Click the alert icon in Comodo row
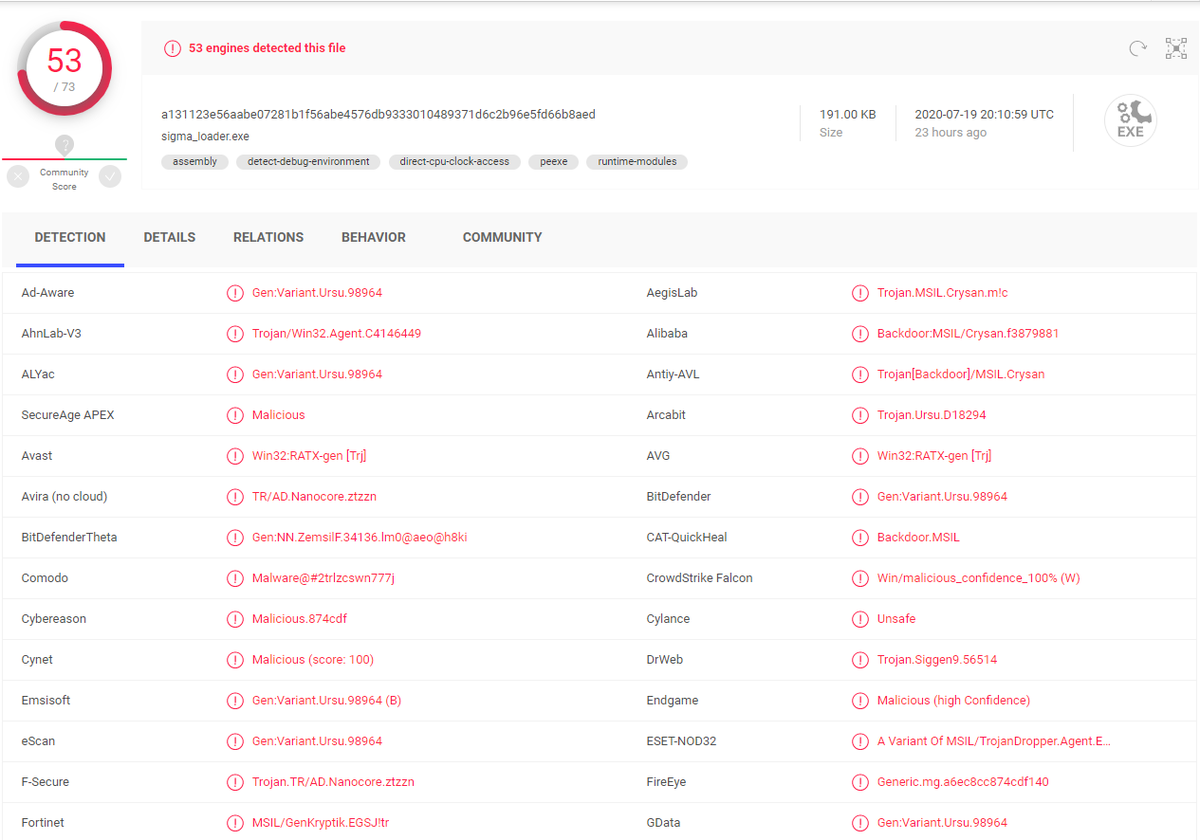Image resolution: width=1200 pixels, height=840 pixels. click(235, 578)
